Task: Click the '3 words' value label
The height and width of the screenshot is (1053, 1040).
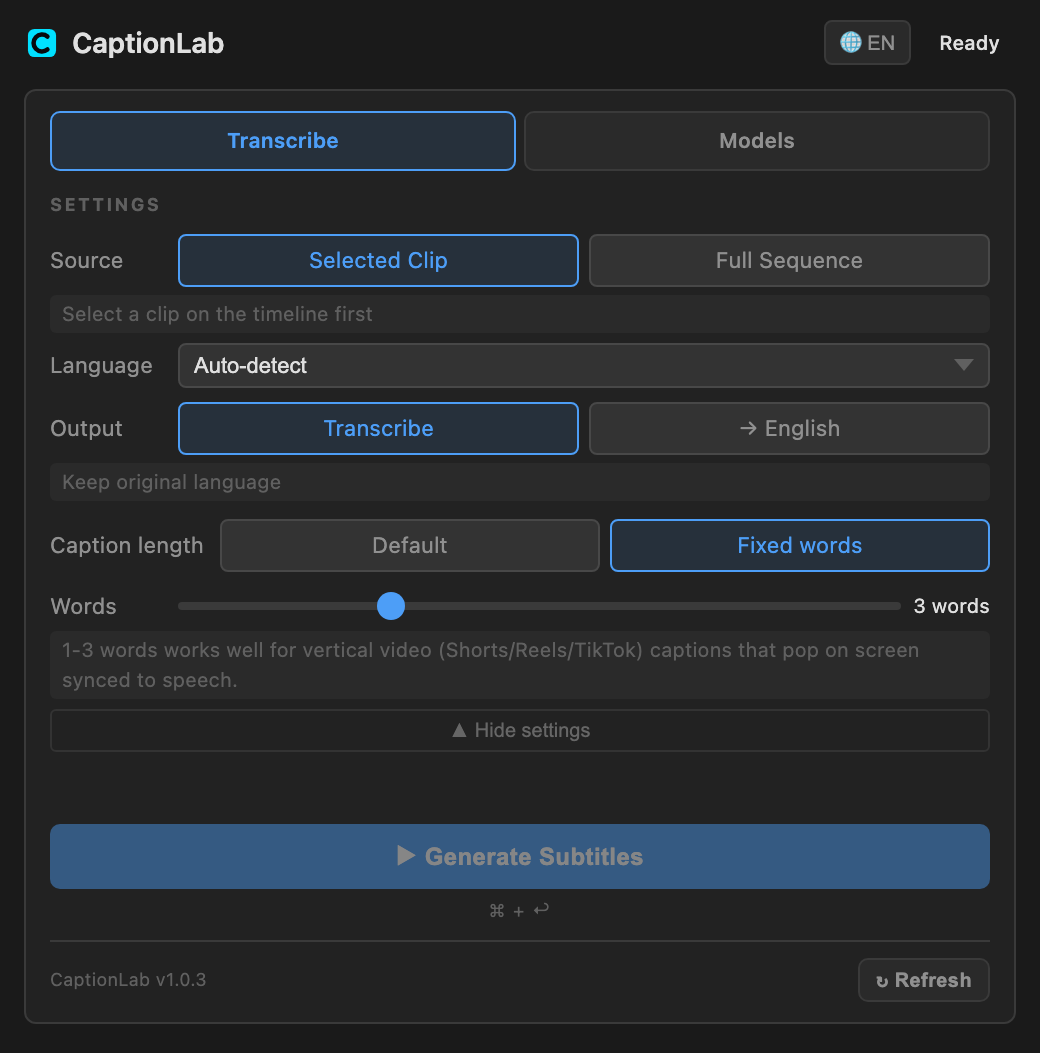Action: tap(951, 606)
